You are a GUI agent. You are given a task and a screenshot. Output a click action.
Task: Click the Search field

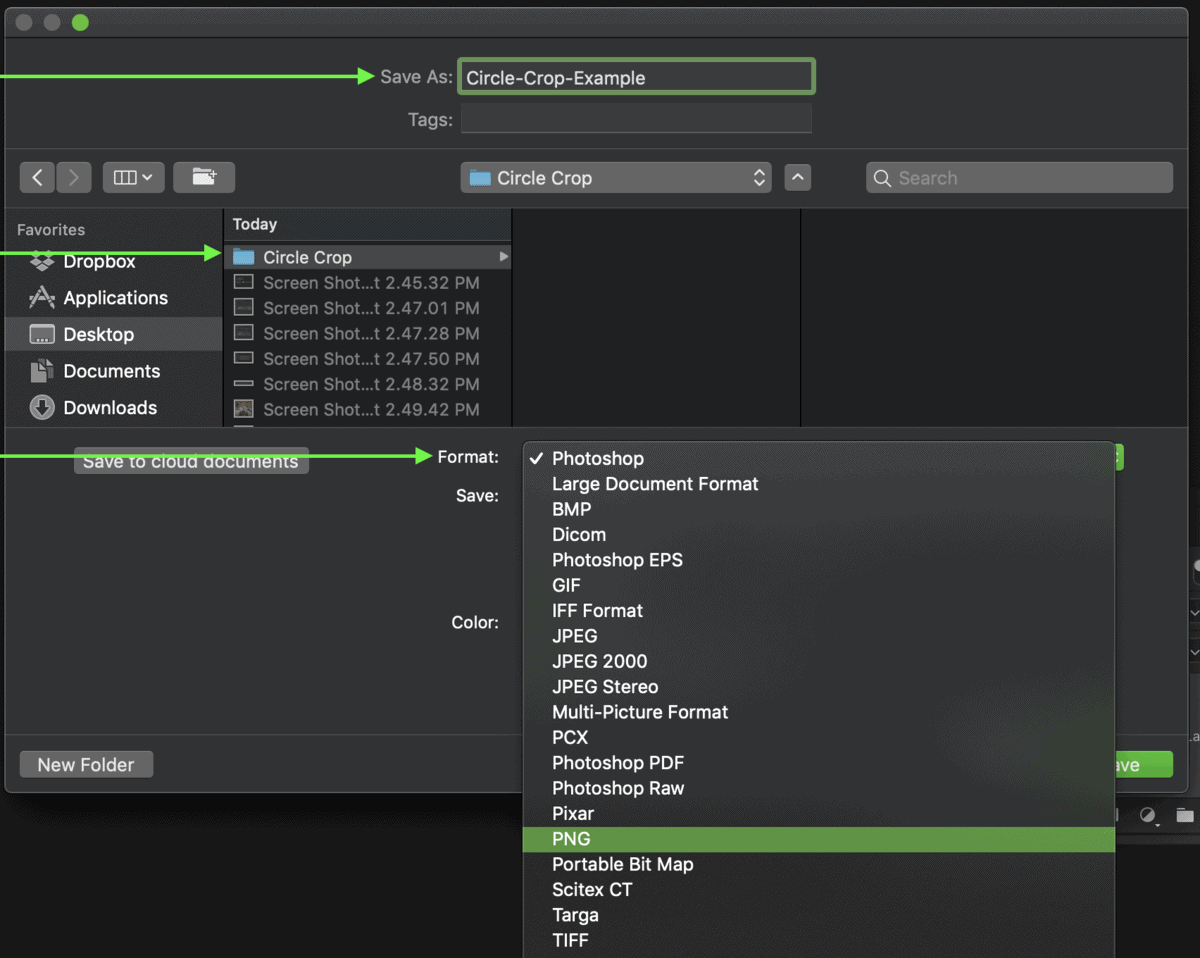[x=1019, y=178]
